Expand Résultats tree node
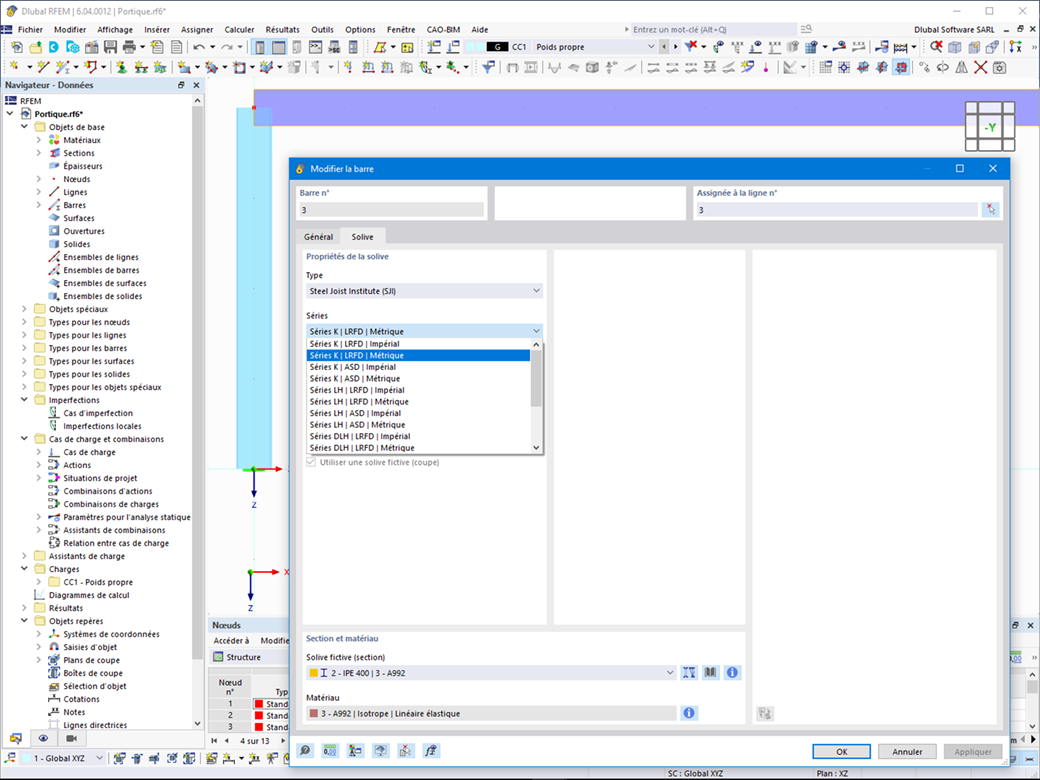 25,608
